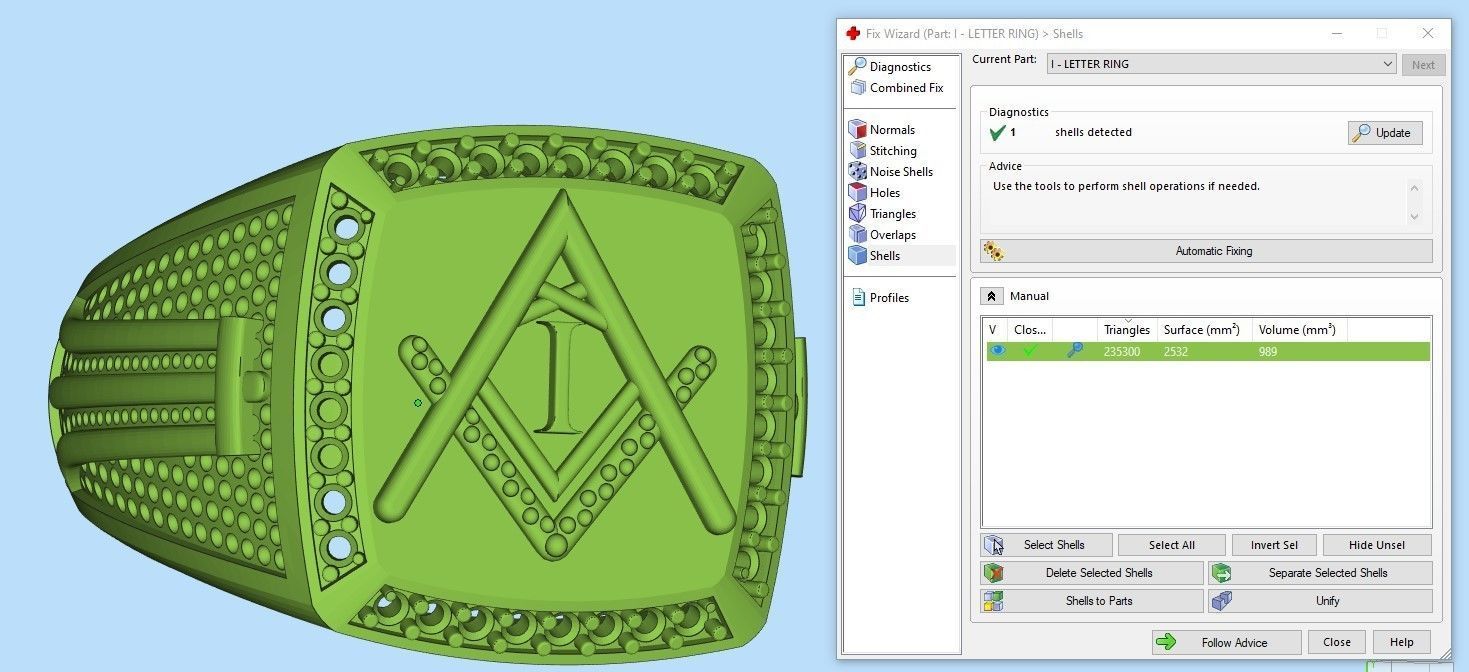
Task: Separate Selected Shells
Action: [1320, 573]
